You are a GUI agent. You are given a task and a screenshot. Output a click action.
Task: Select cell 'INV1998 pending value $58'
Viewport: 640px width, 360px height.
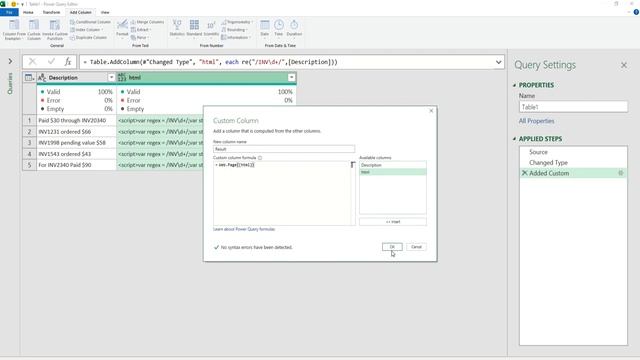tap(76, 143)
